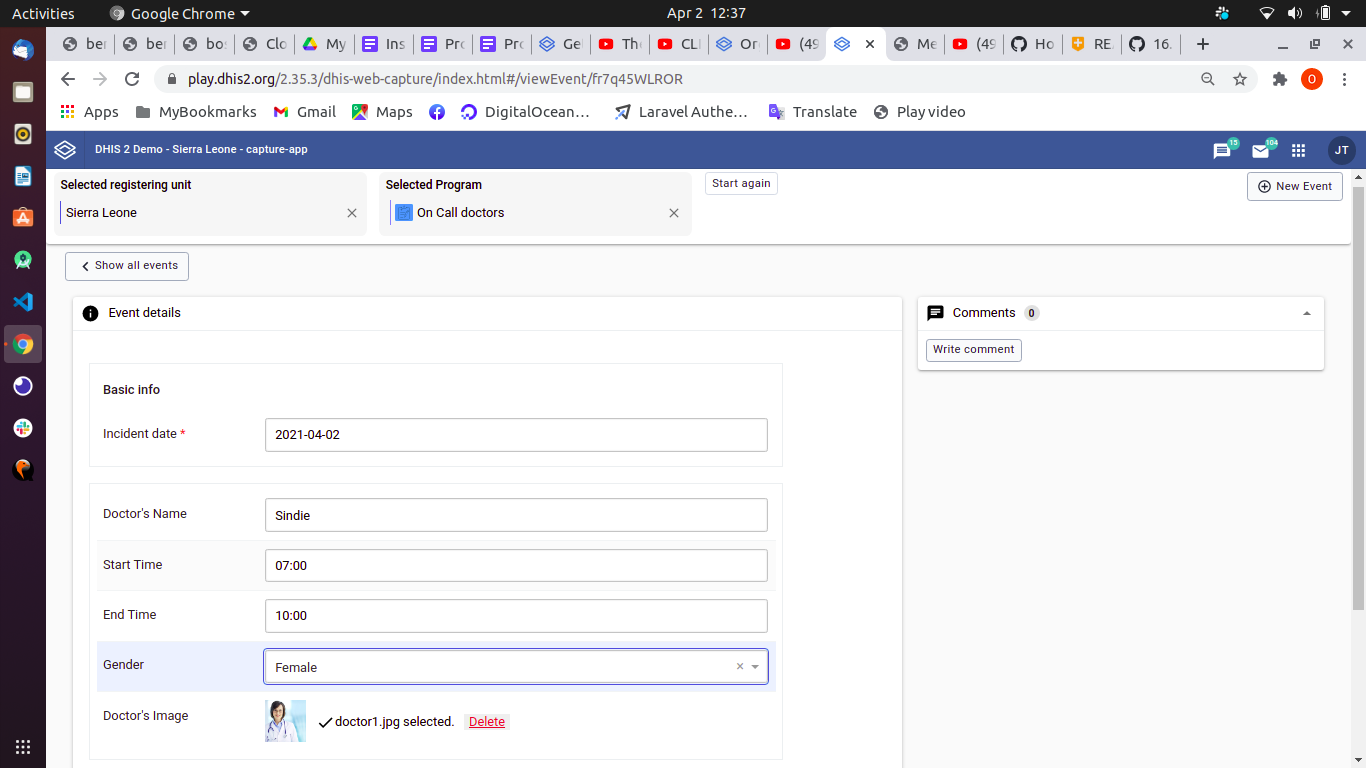This screenshot has height=768, width=1366.
Task: Delete the doctor1.jpg image
Action: coord(487,722)
